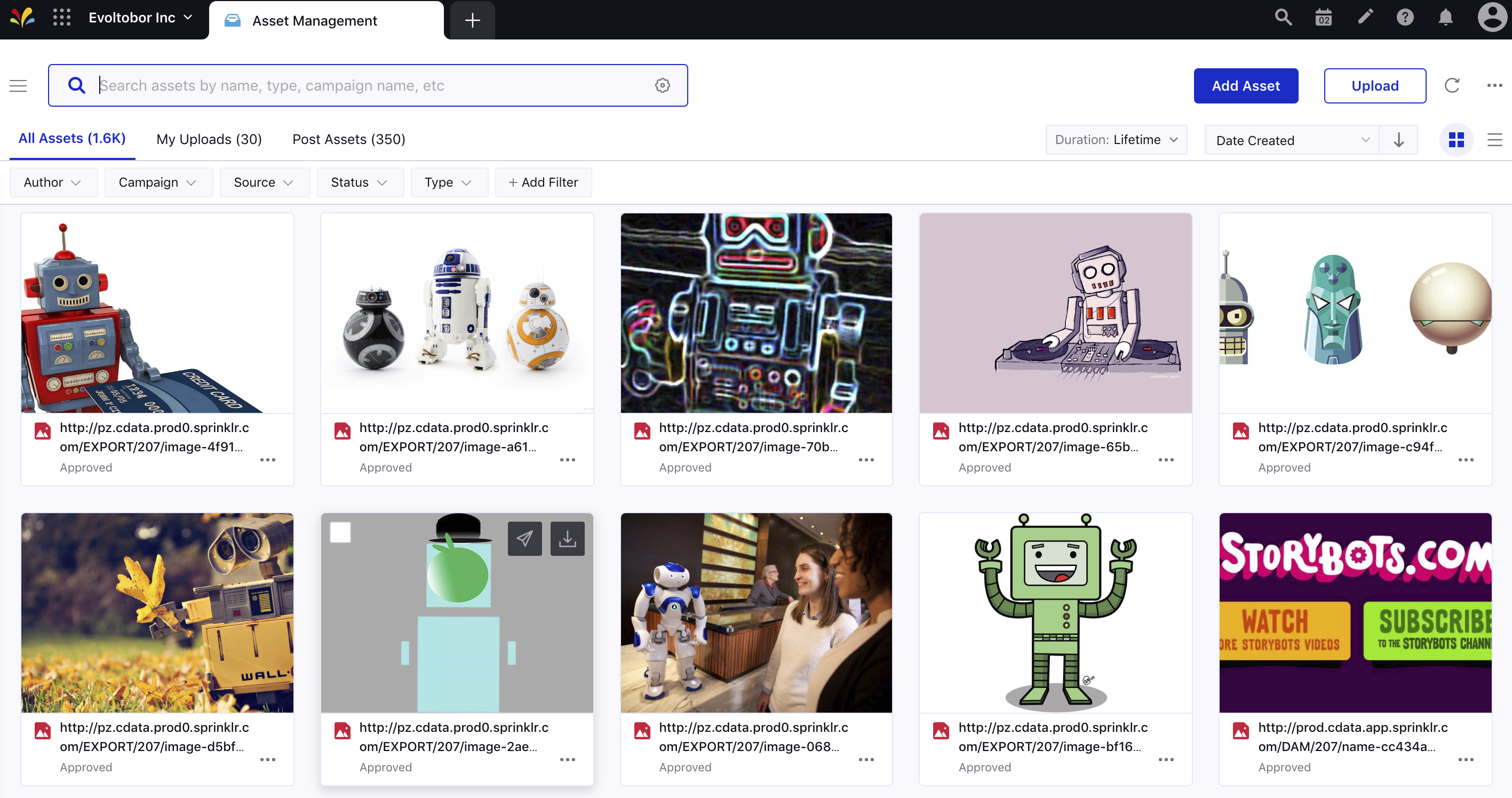Click the Add Asset button

click(1246, 86)
